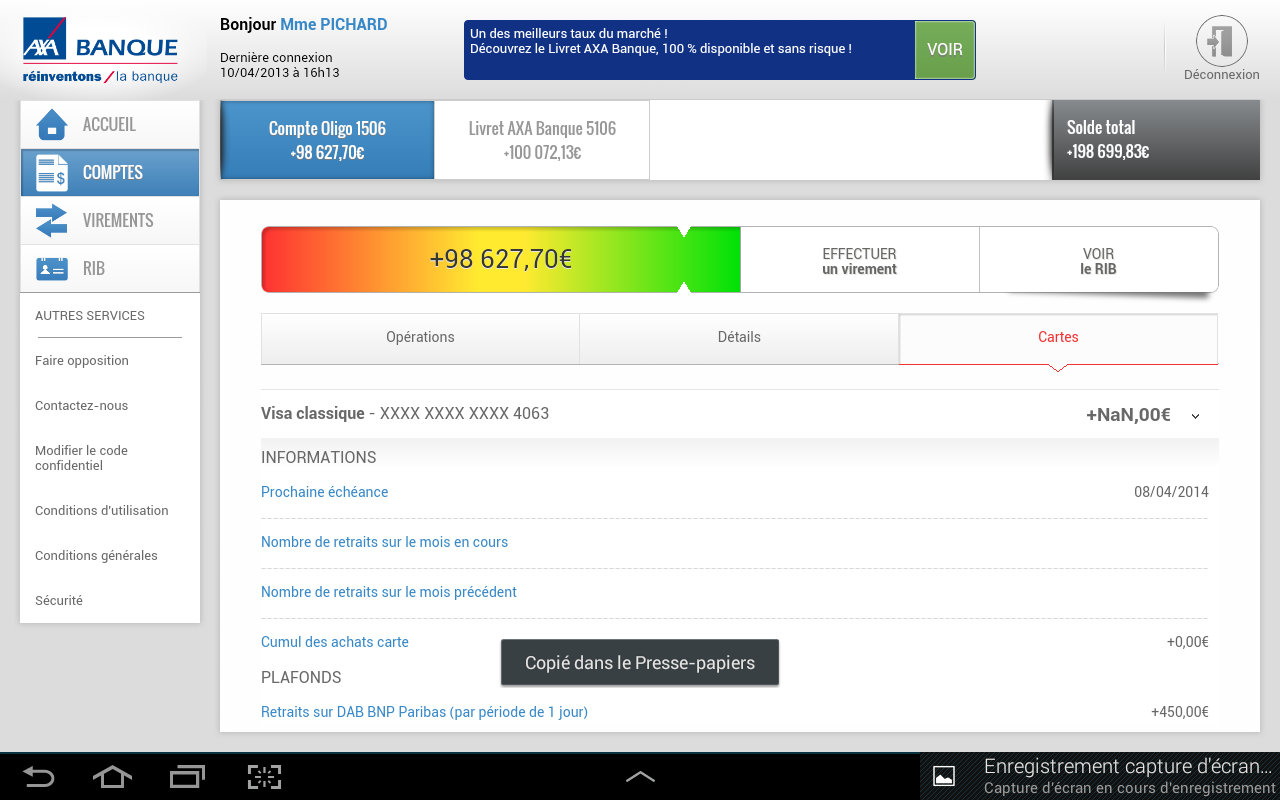The height and width of the screenshot is (800, 1280).
Task: Click the green VOIR banner button
Action: [x=945, y=50]
